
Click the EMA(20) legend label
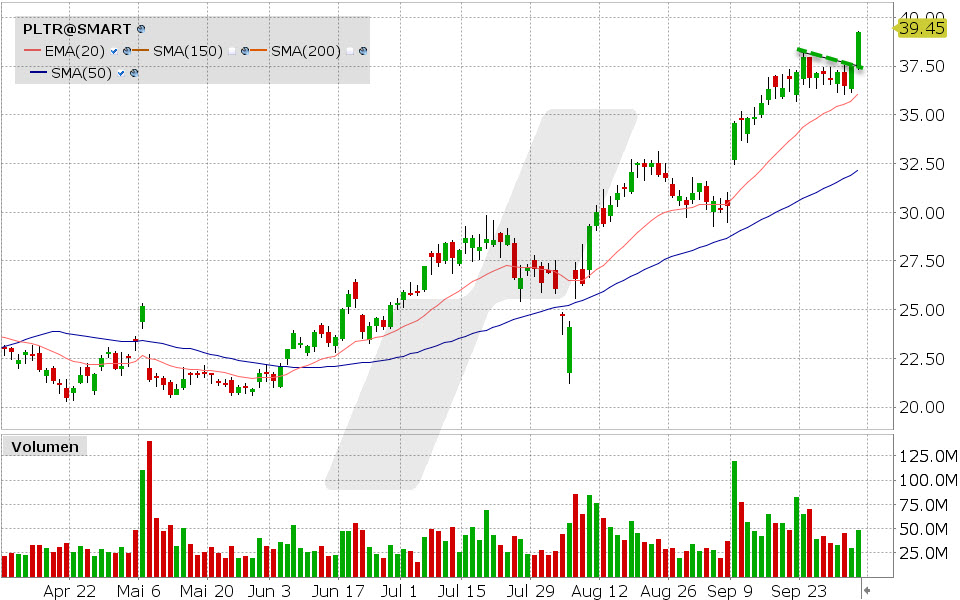(75, 51)
